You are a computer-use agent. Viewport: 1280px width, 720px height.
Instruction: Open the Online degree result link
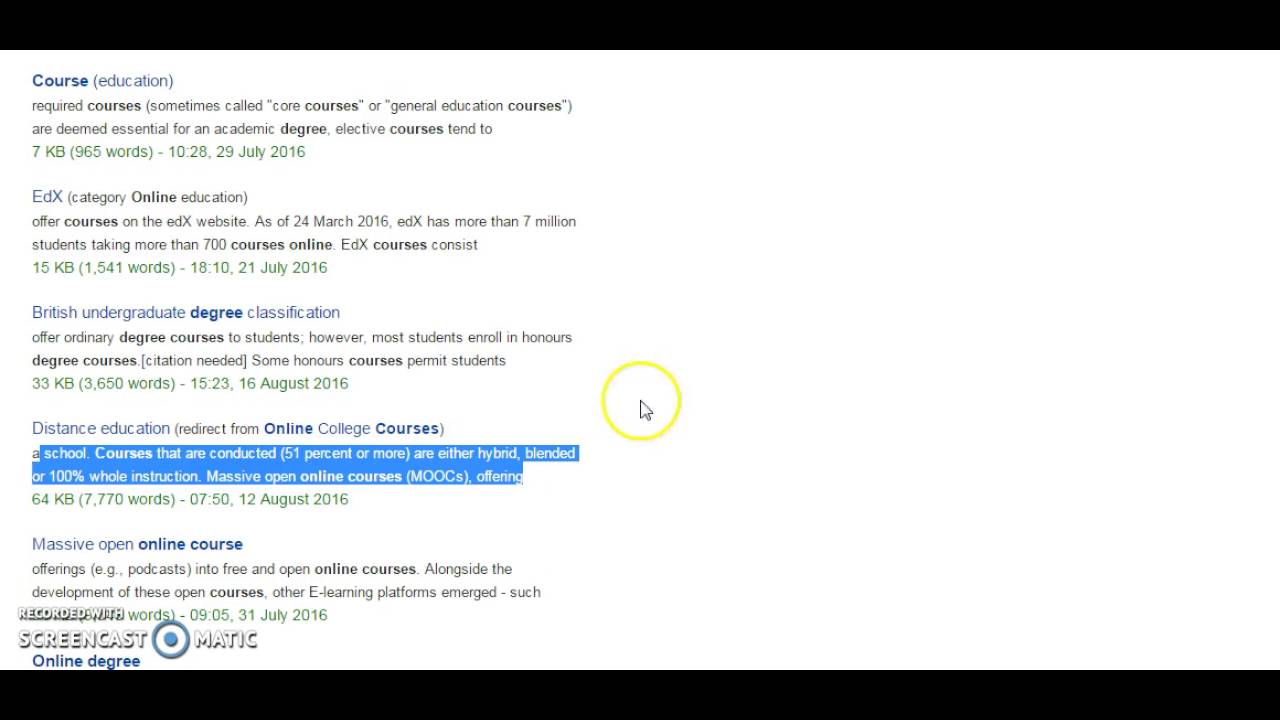pos(86,661)
